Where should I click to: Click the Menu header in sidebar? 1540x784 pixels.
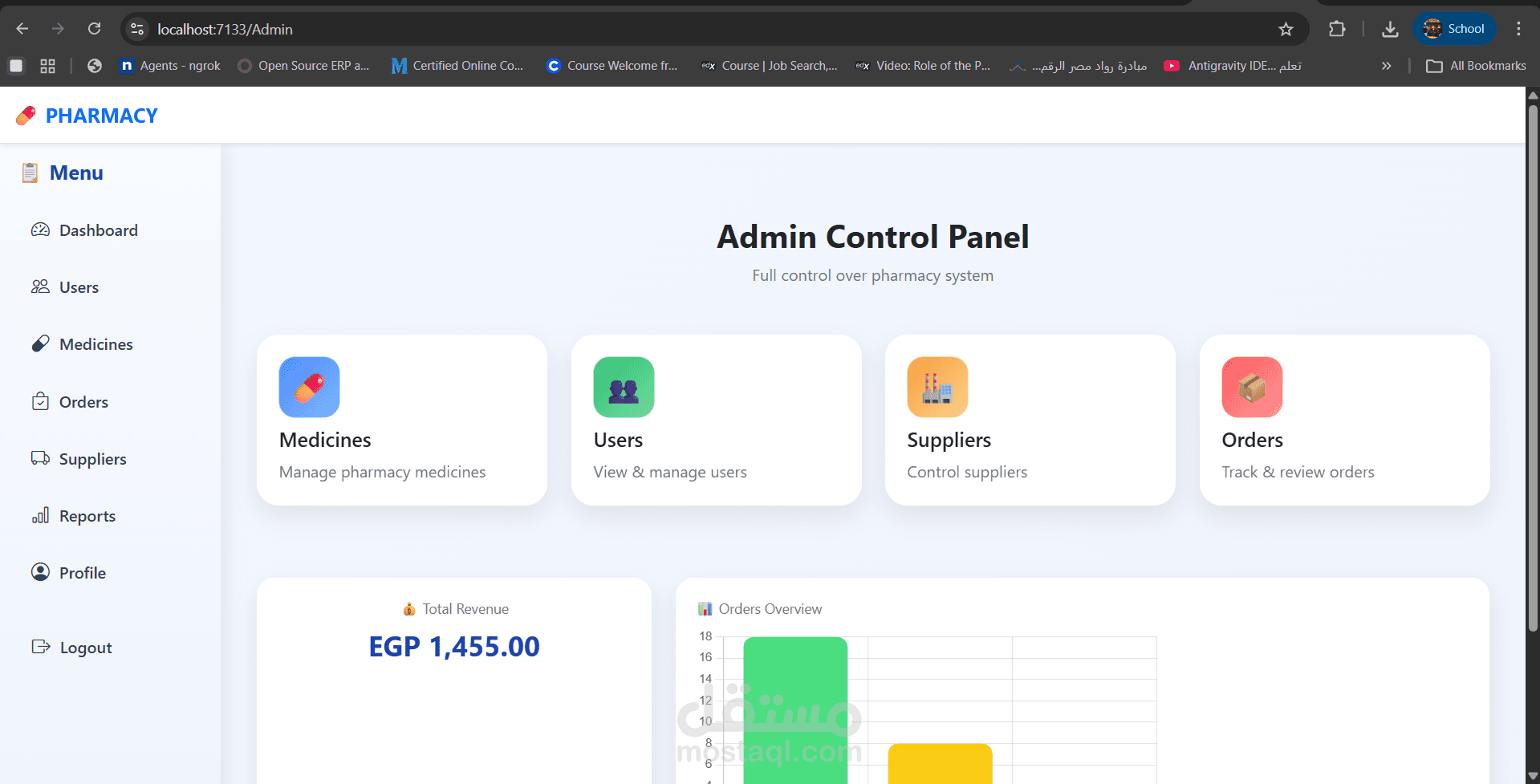75,173
